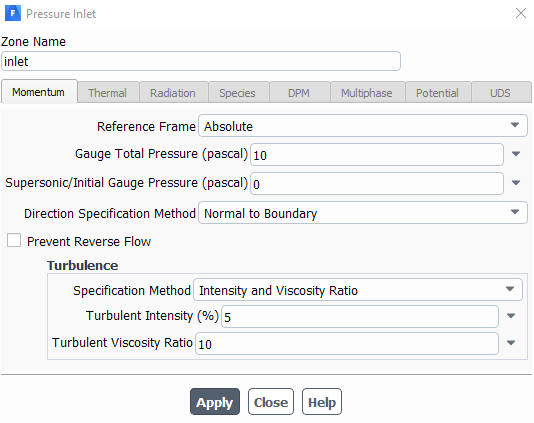Viewport: 534px width, 423px height.
Task: Click the Fluent app icon in title bar
Action: point(13,13)
